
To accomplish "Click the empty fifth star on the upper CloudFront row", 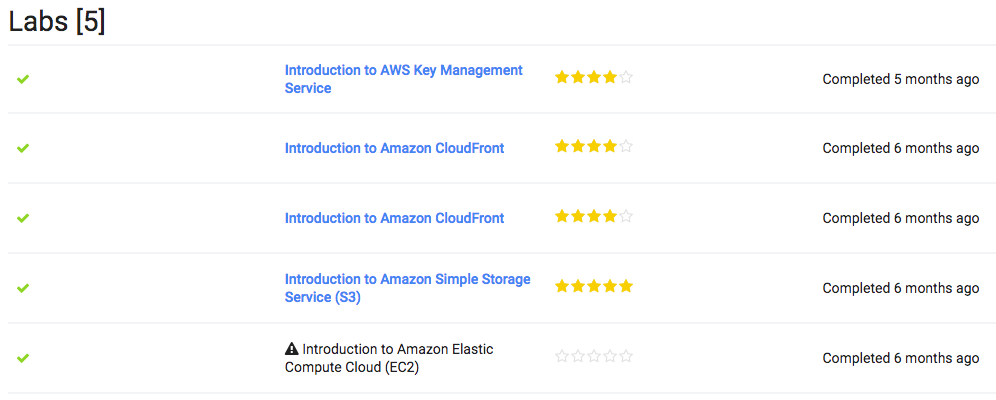I will tap(626, 147).
